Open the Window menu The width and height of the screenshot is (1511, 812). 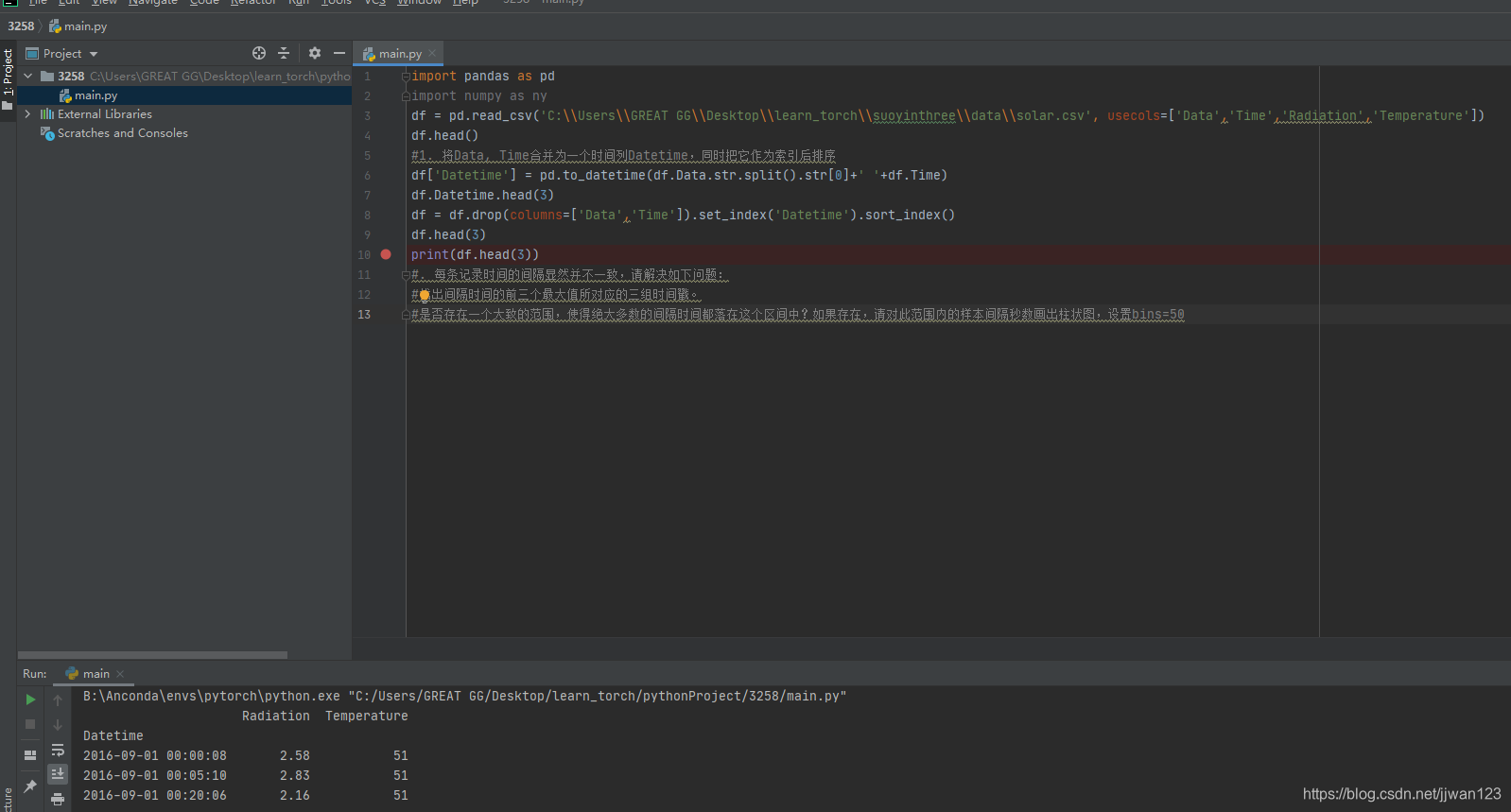[419, 3]
